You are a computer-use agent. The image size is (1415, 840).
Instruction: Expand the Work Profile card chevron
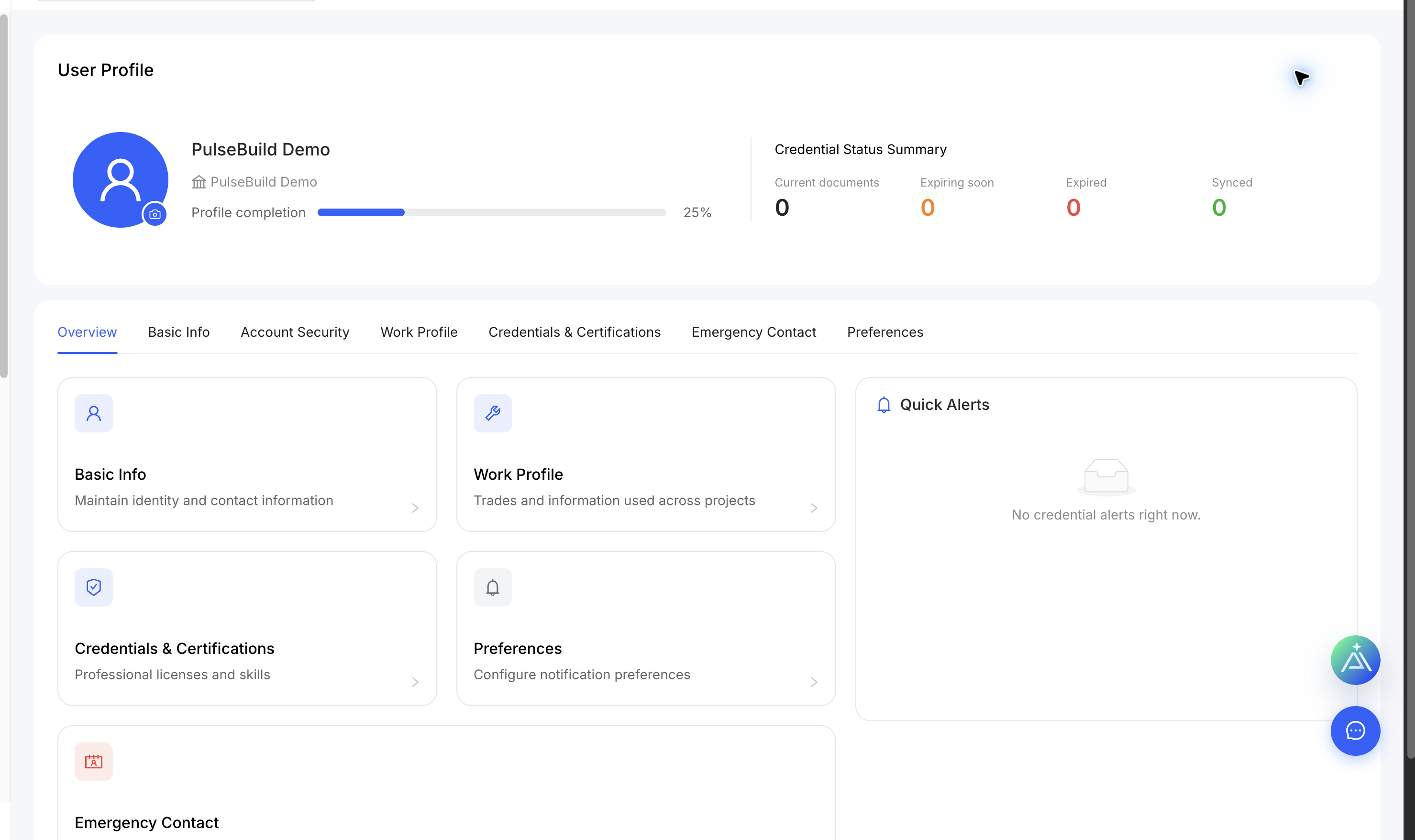pos(814,508)
